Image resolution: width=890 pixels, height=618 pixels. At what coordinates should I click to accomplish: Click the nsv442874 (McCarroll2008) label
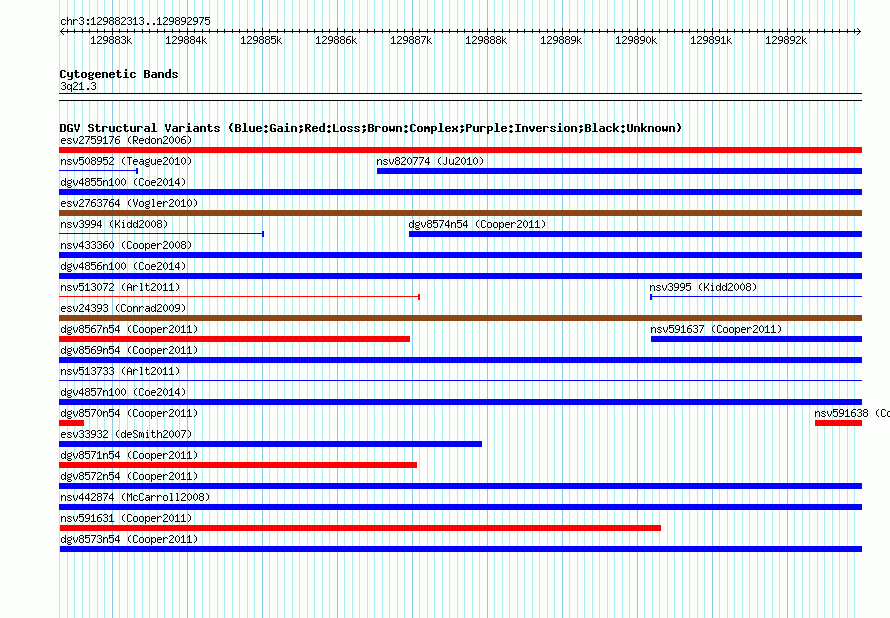135,497
